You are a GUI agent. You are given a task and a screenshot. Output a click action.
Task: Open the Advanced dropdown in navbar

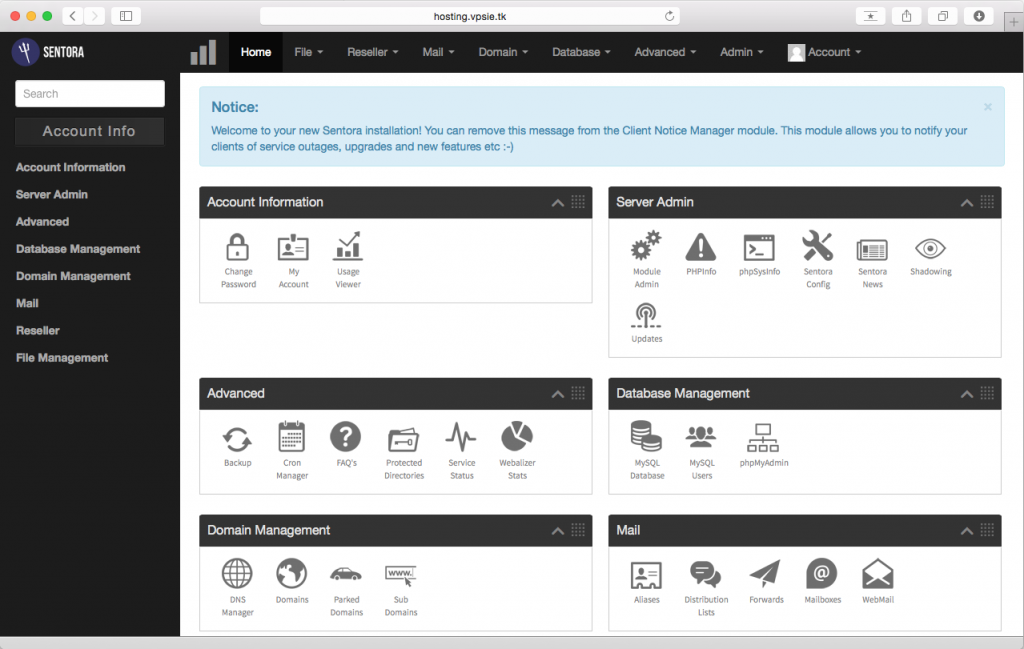[665, 52]
